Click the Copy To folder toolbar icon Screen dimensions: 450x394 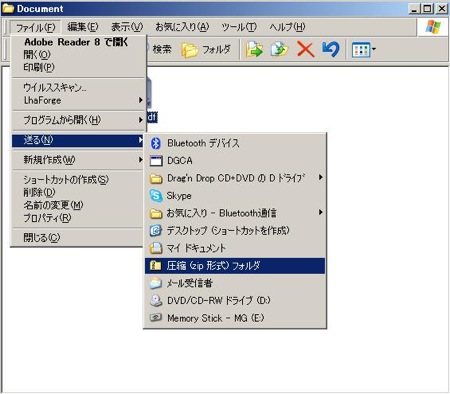tap(279, 50)
